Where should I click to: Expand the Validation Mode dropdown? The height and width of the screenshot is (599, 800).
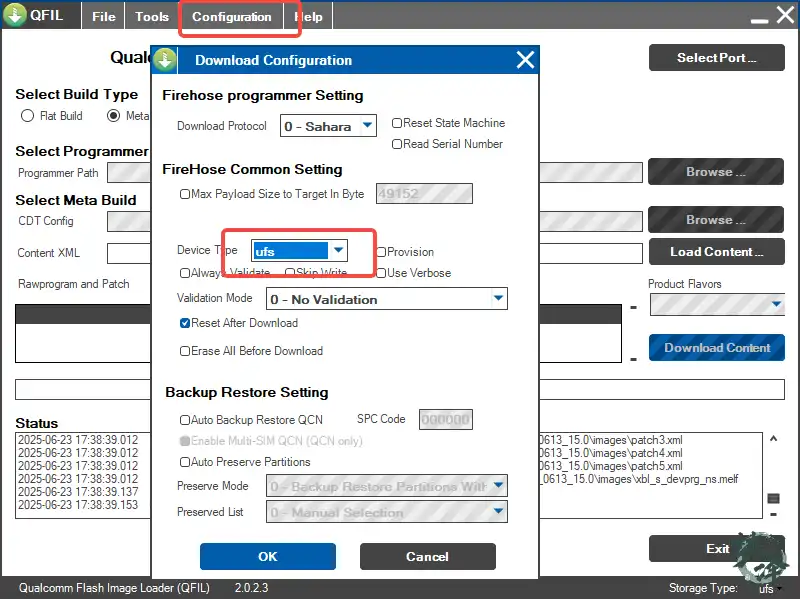[x=498, y=298]
